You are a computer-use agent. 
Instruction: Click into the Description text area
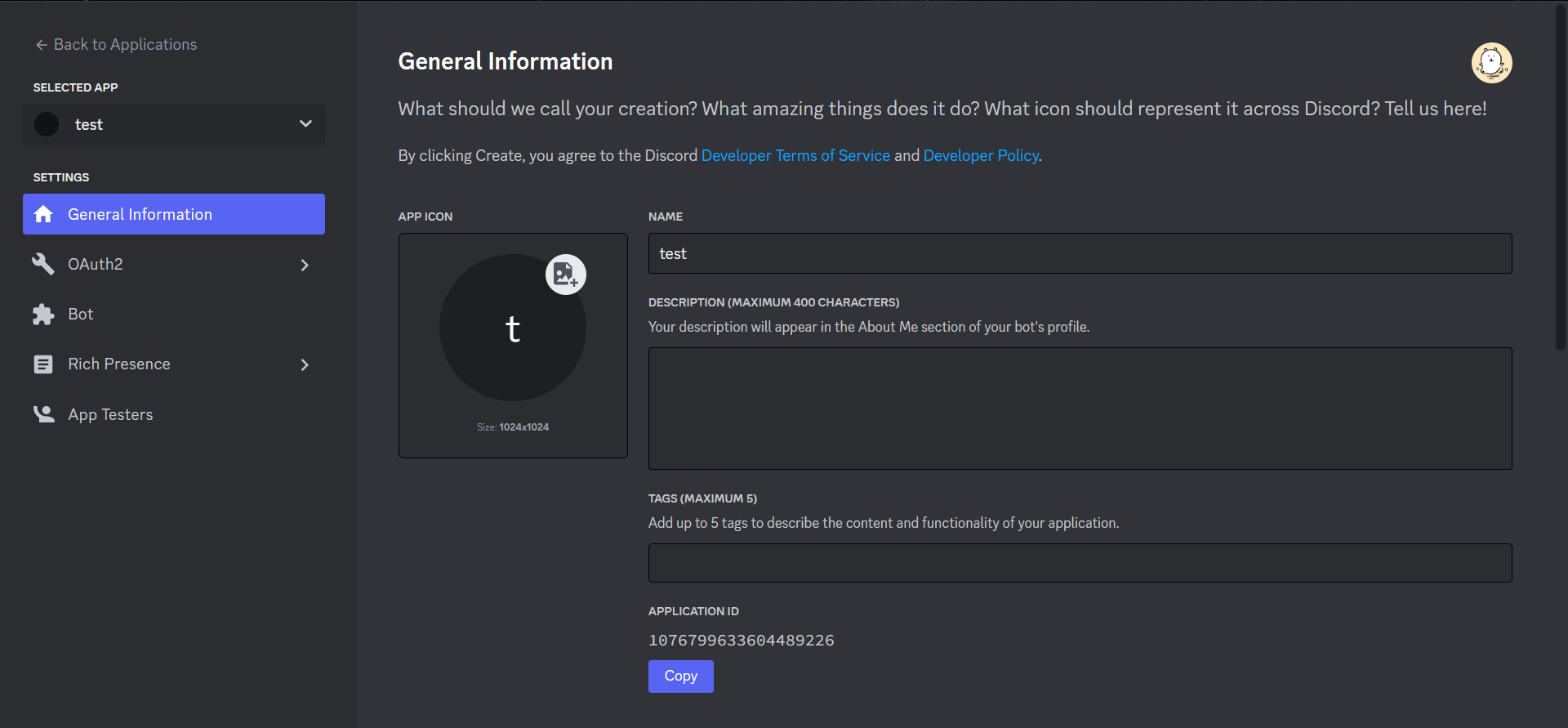[x=1080, y=409]
